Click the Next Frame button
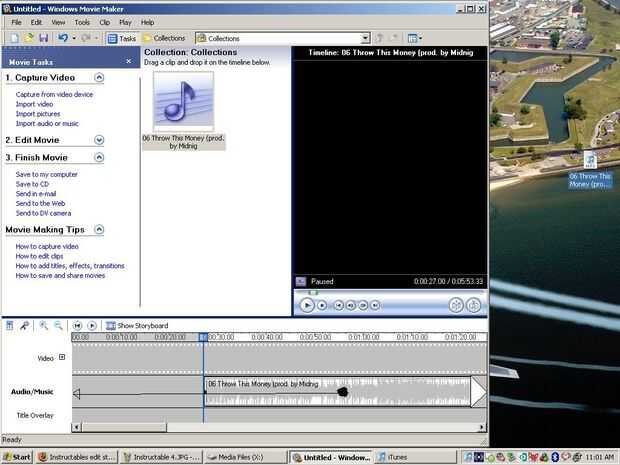620x465 pixels. tap(363, 305)
